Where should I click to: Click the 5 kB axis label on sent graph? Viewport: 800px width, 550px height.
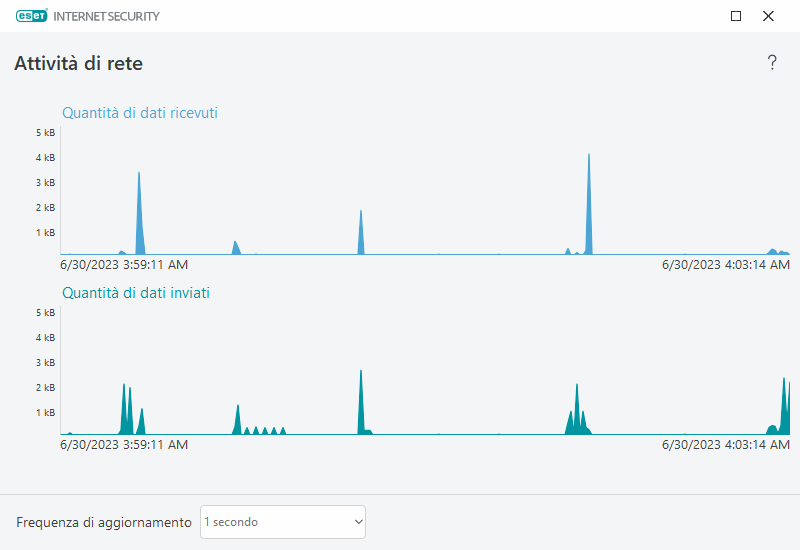pyautogui.click(x=44, y=313)
